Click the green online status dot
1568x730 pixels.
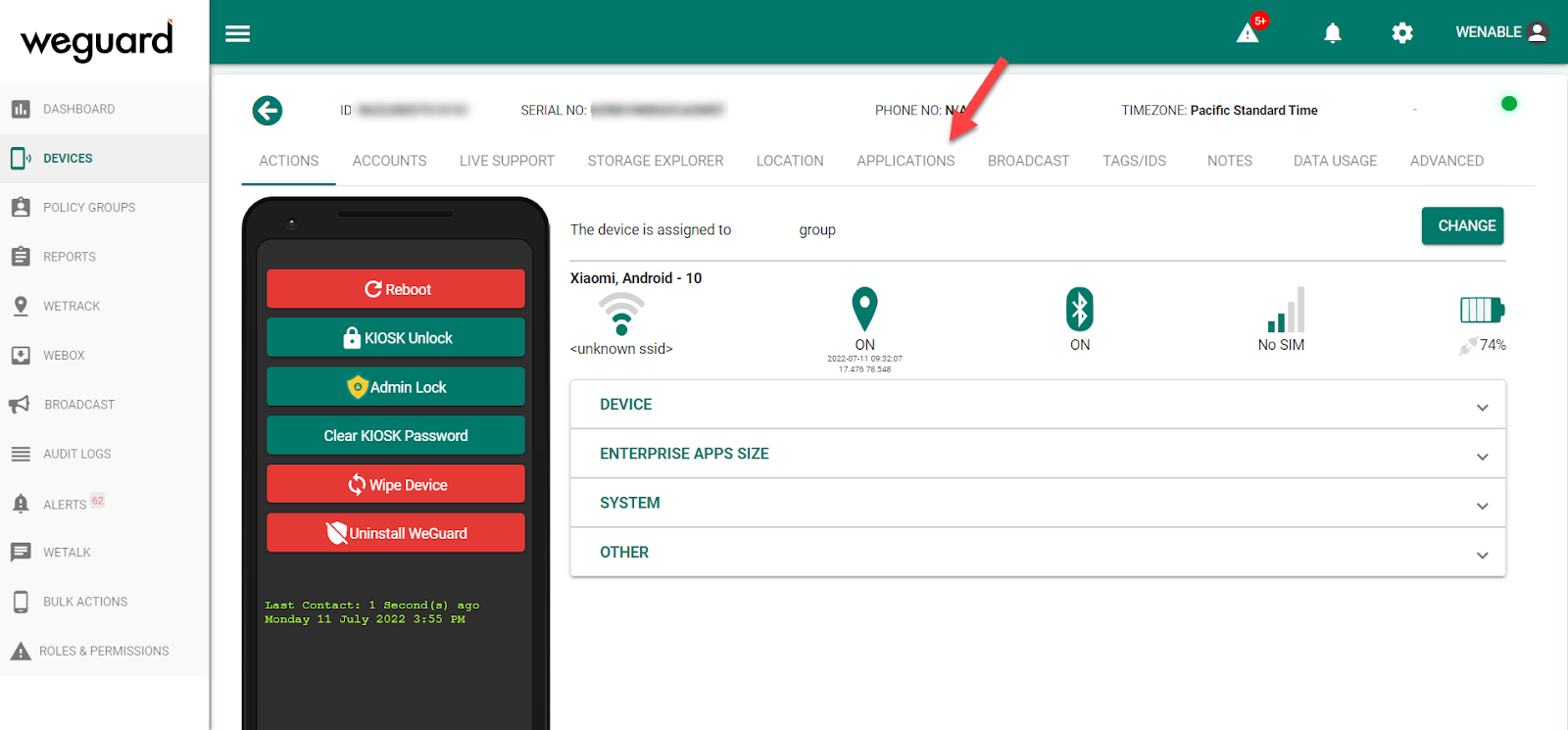coord(1509,104)
